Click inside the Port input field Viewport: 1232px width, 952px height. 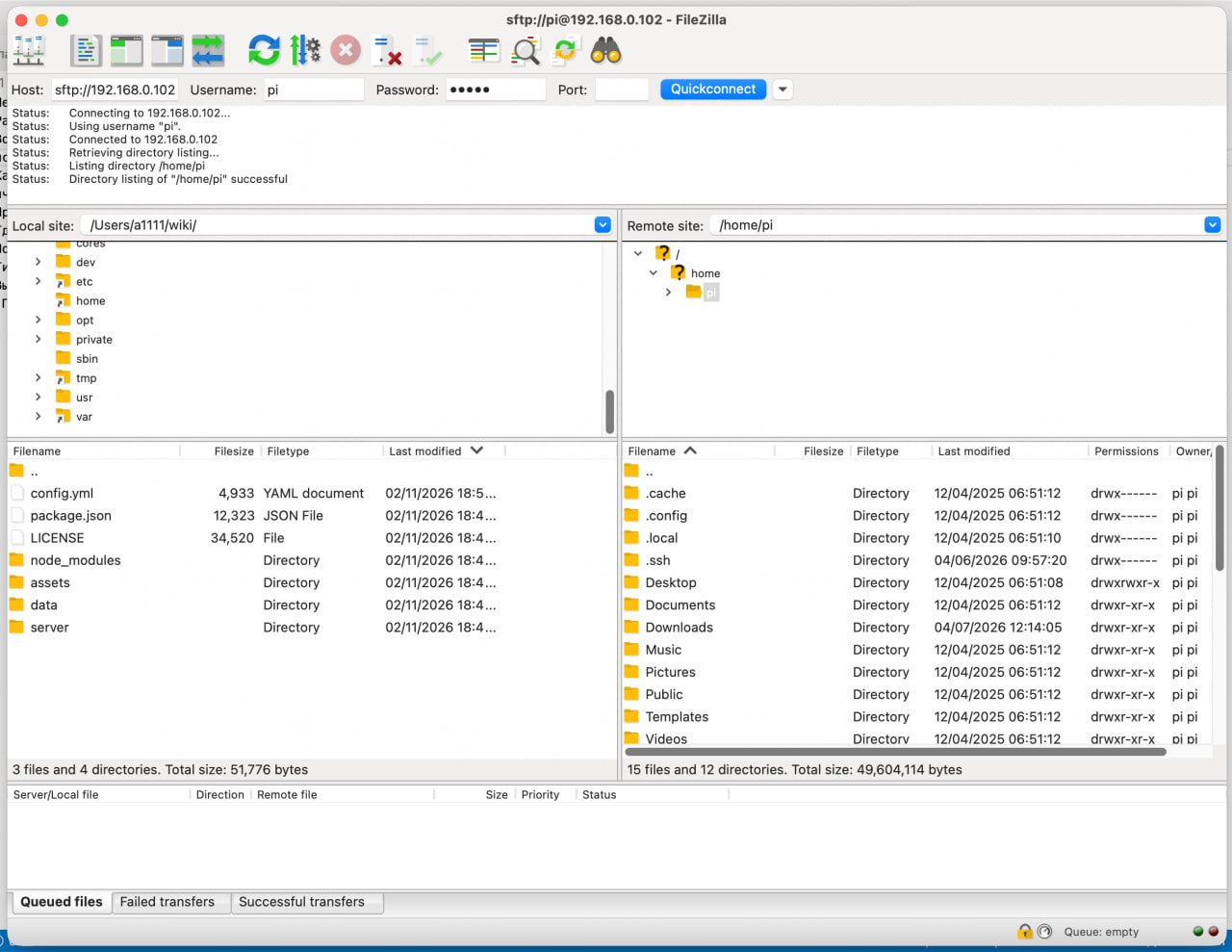622,89
